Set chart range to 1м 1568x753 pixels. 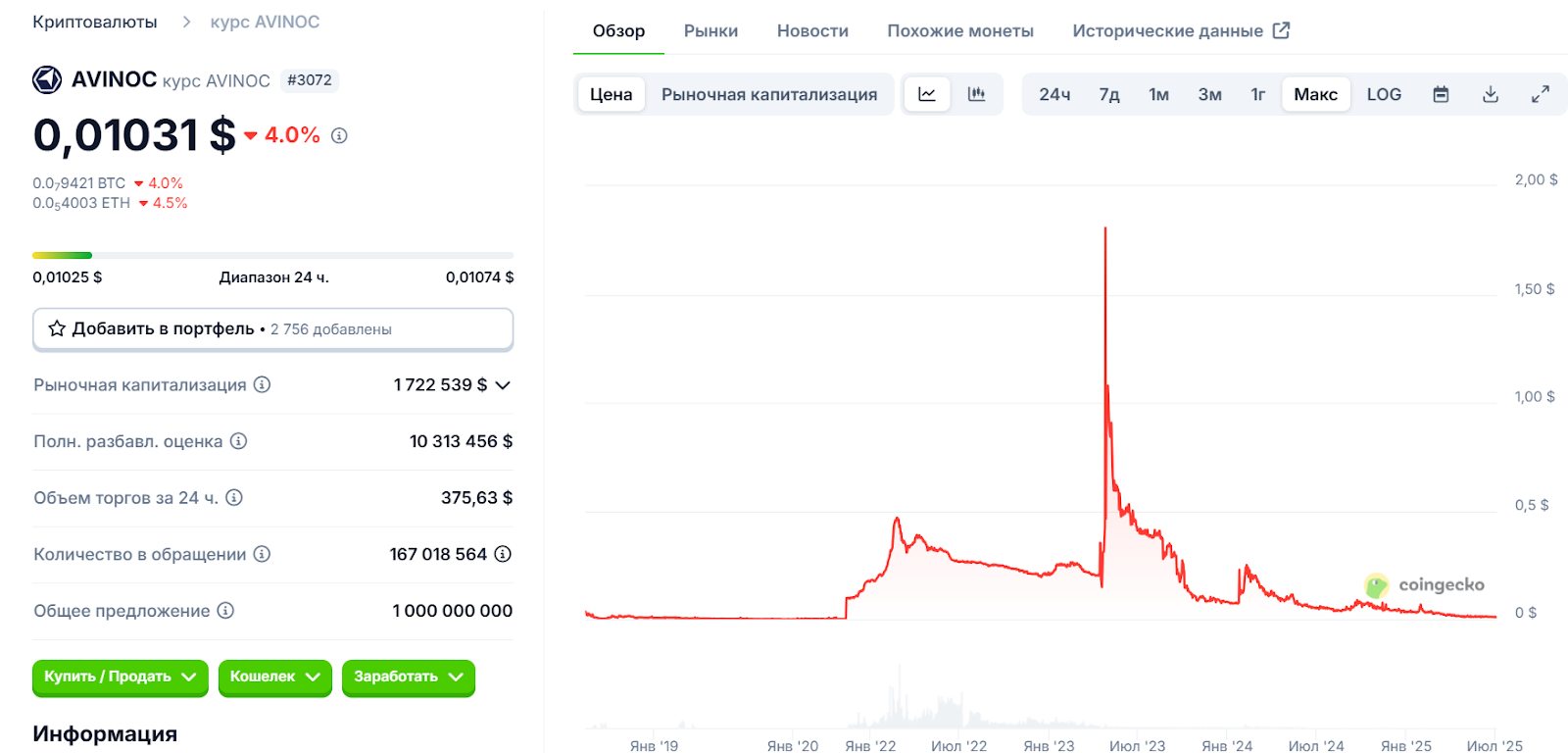point(1159,94)
